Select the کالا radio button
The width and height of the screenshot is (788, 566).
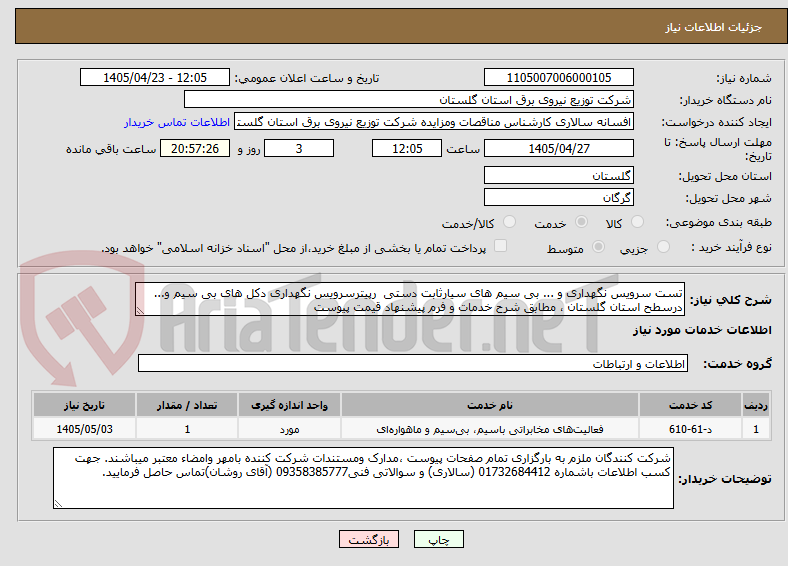[x=637, y=222]
